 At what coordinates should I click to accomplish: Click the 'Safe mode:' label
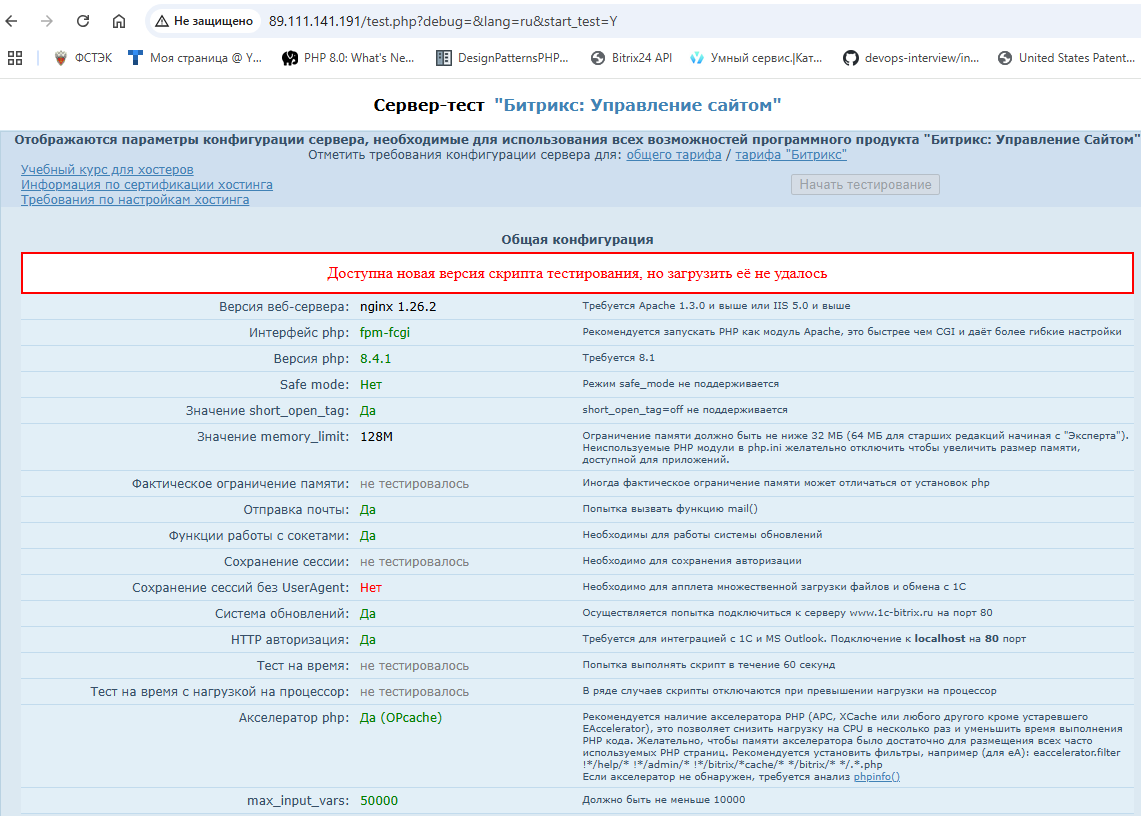tap(314, 384)
